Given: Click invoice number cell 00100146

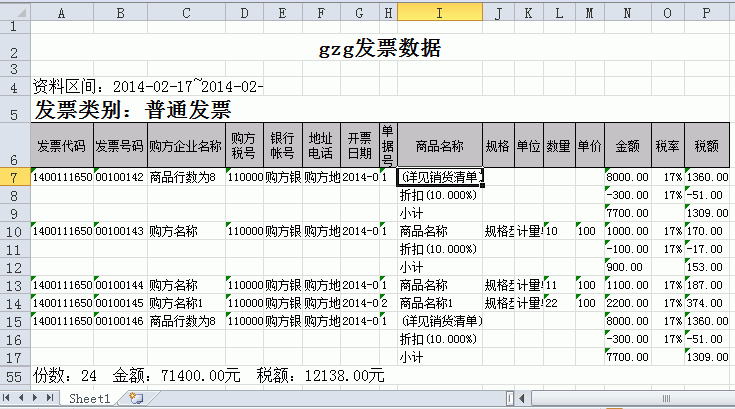Looking at the screenshot, I should coord(120,321).
